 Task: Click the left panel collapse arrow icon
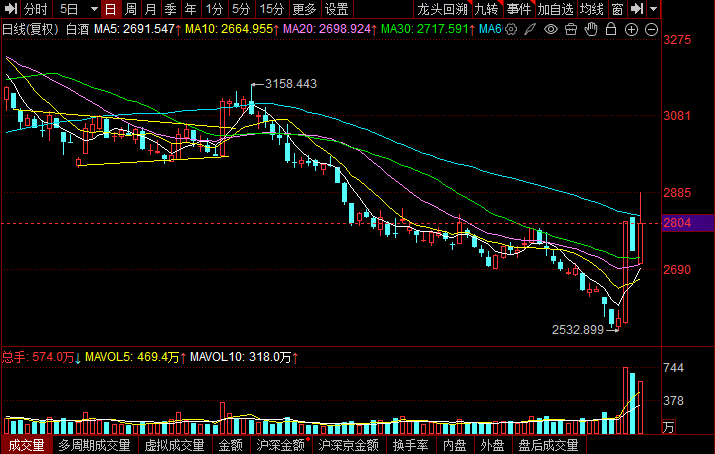(x=10, y=9)
